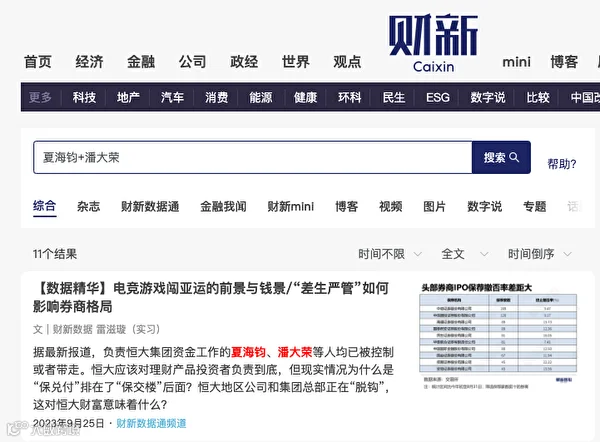Click 更多 in the dark channel bar
The height and width of the screenshot is (442, 600).
[x=40, y=97]
